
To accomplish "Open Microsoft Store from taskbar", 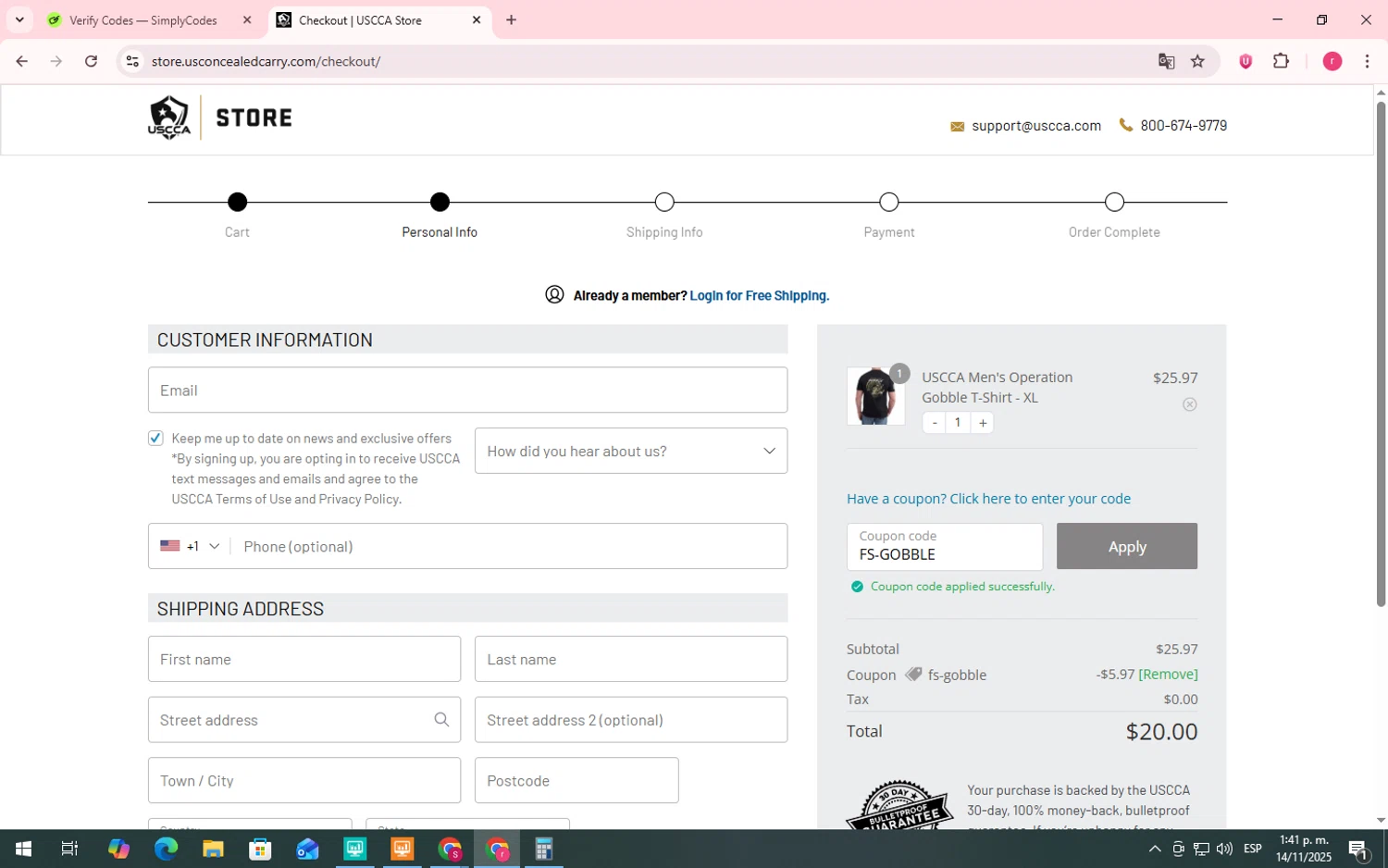I will point(260,849).
